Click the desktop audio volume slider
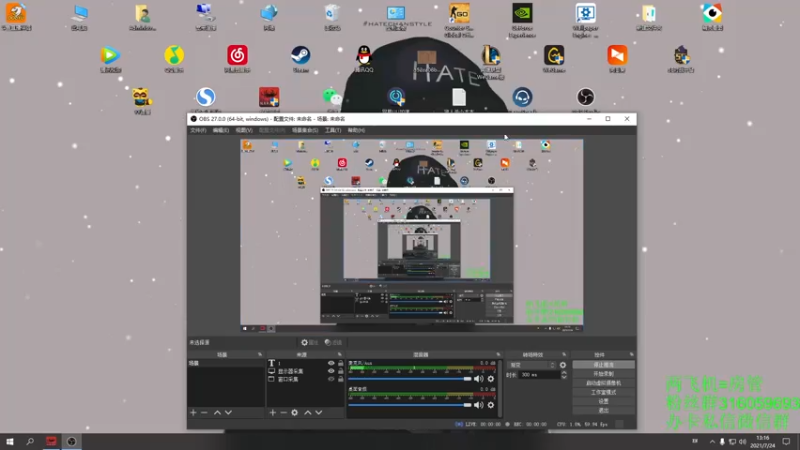Viewport: 800px width, 450px height. [x=410, y=405]
